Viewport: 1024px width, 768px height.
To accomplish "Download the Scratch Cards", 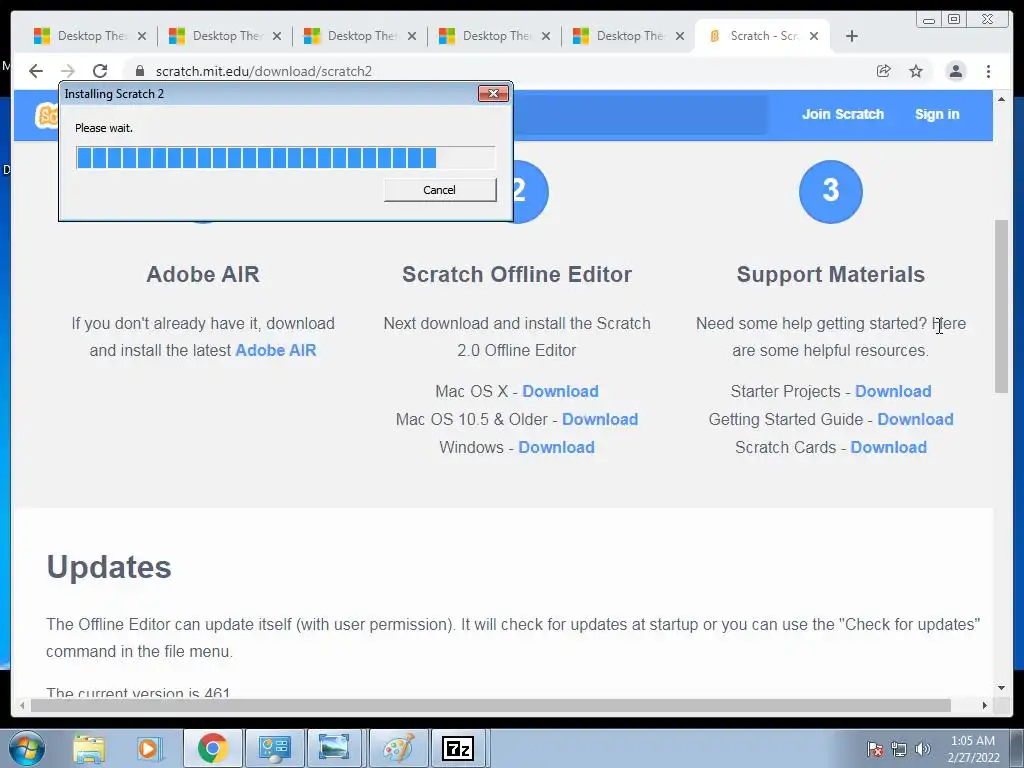I will click(x=889, y=447).
